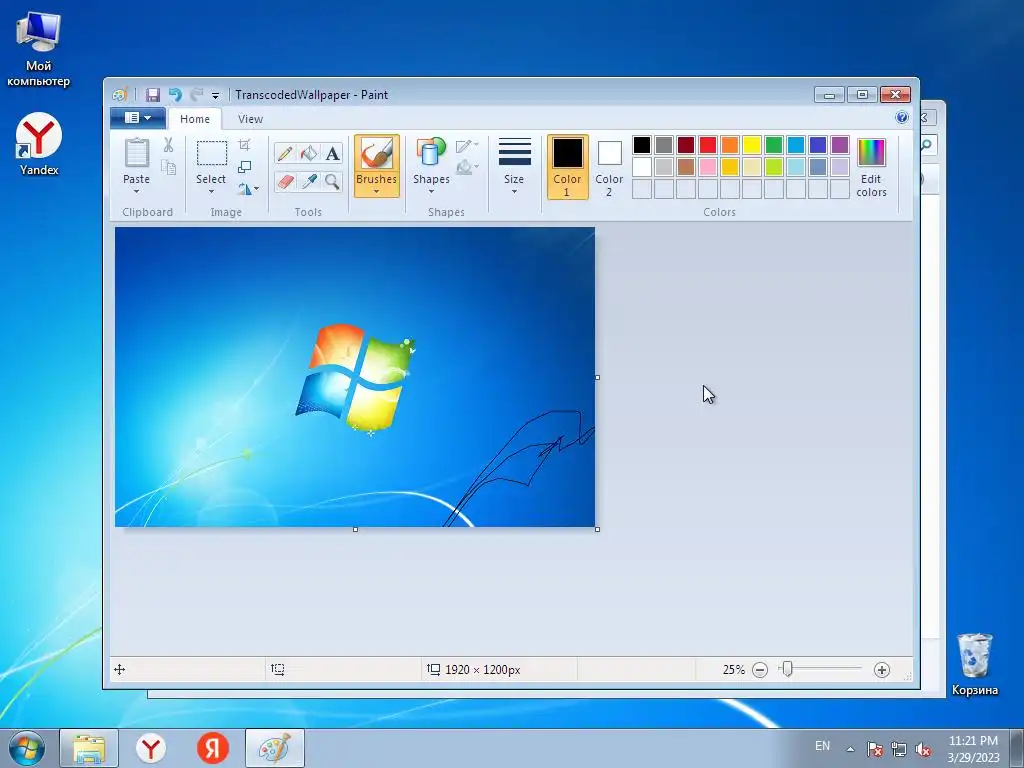Open Paint Help question mark icon

coord(902,118)
